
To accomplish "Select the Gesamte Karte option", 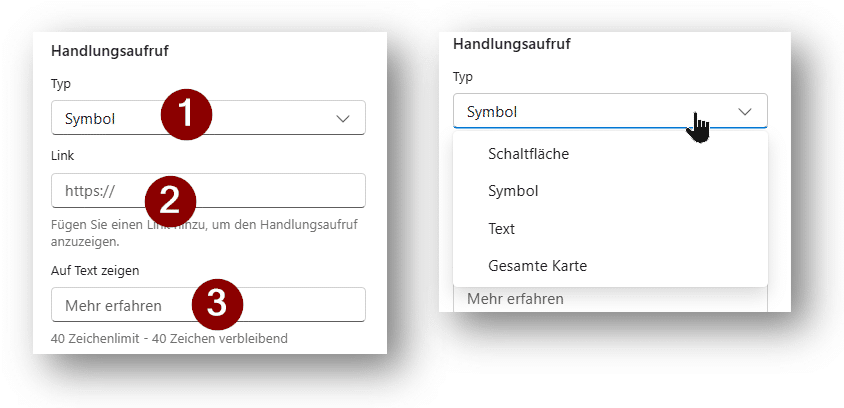I will [x=537, y=266].
